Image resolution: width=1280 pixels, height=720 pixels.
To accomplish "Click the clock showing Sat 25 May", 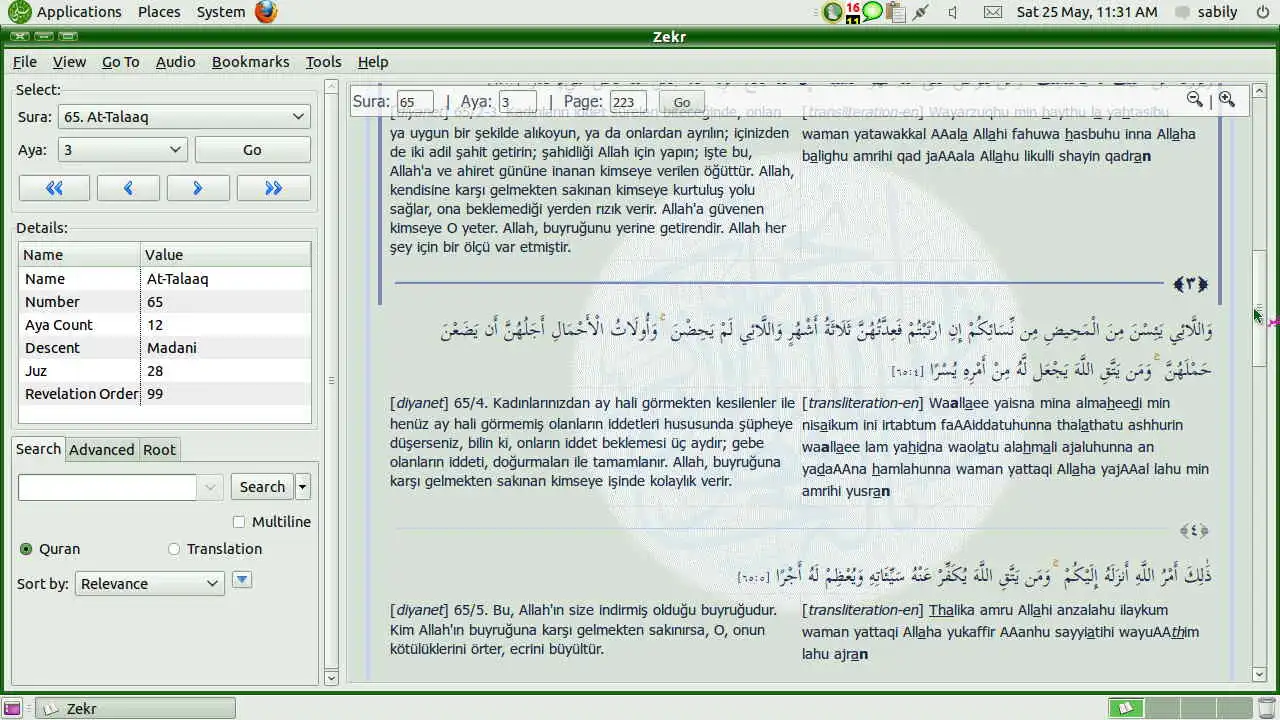I will coord(1087,12).
